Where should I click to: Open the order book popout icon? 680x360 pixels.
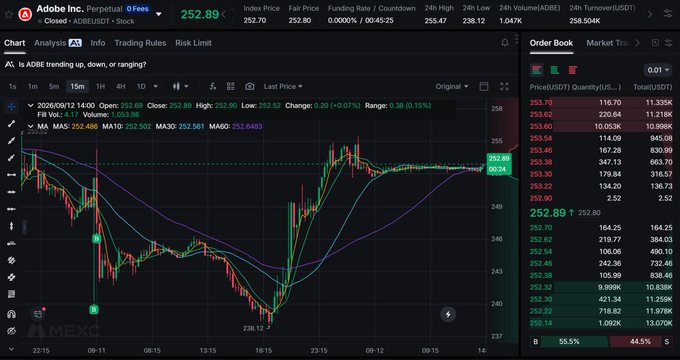coord(655,43)
